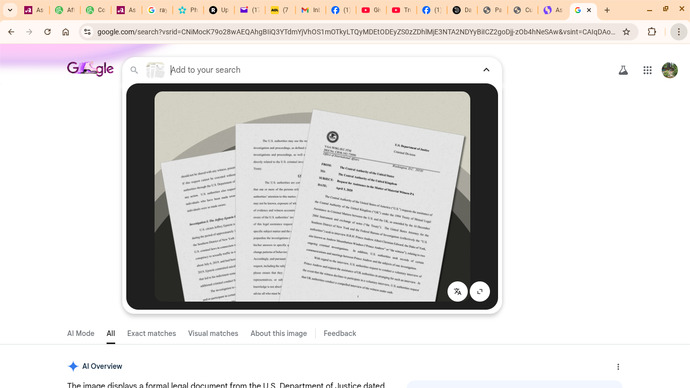Switch to the 'Co' browser tab
The image size is (690, 388).
95,10
